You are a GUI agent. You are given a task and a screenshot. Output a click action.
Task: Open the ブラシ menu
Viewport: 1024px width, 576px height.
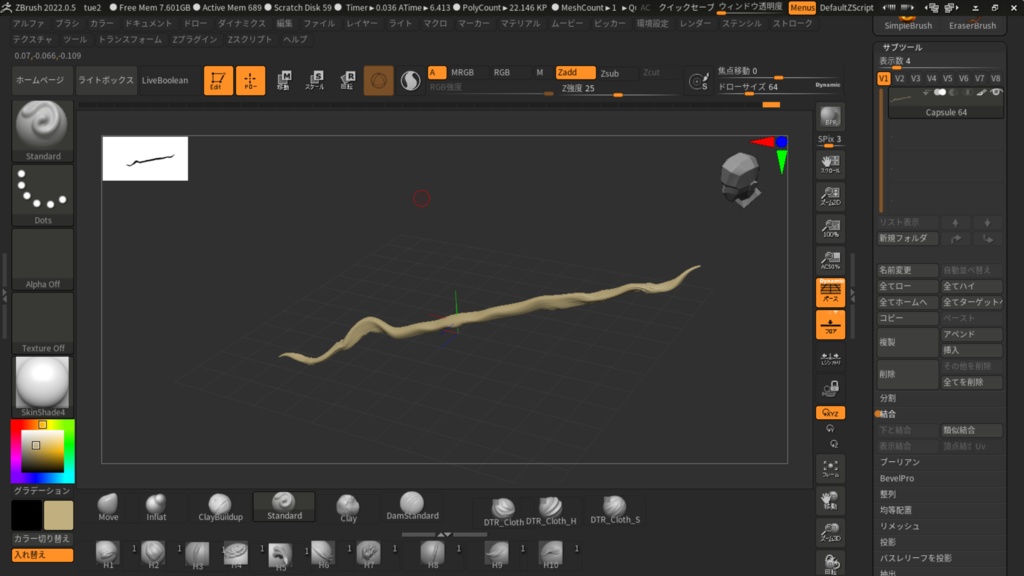point(67,24)
